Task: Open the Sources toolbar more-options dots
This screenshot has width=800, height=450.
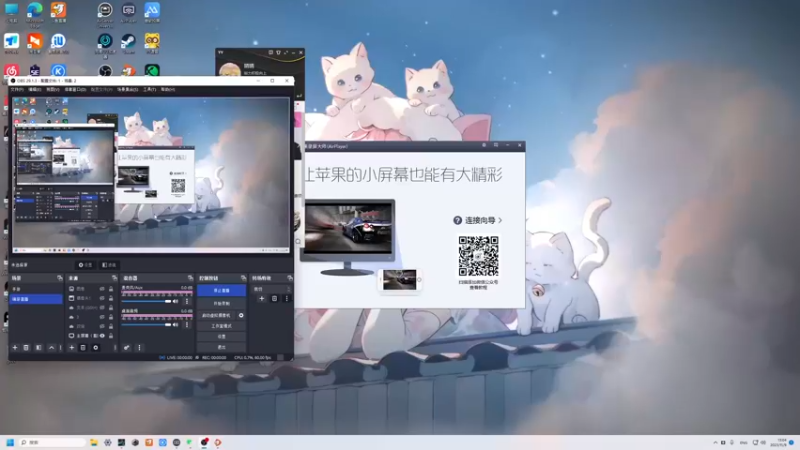Action: pos(115,347)
